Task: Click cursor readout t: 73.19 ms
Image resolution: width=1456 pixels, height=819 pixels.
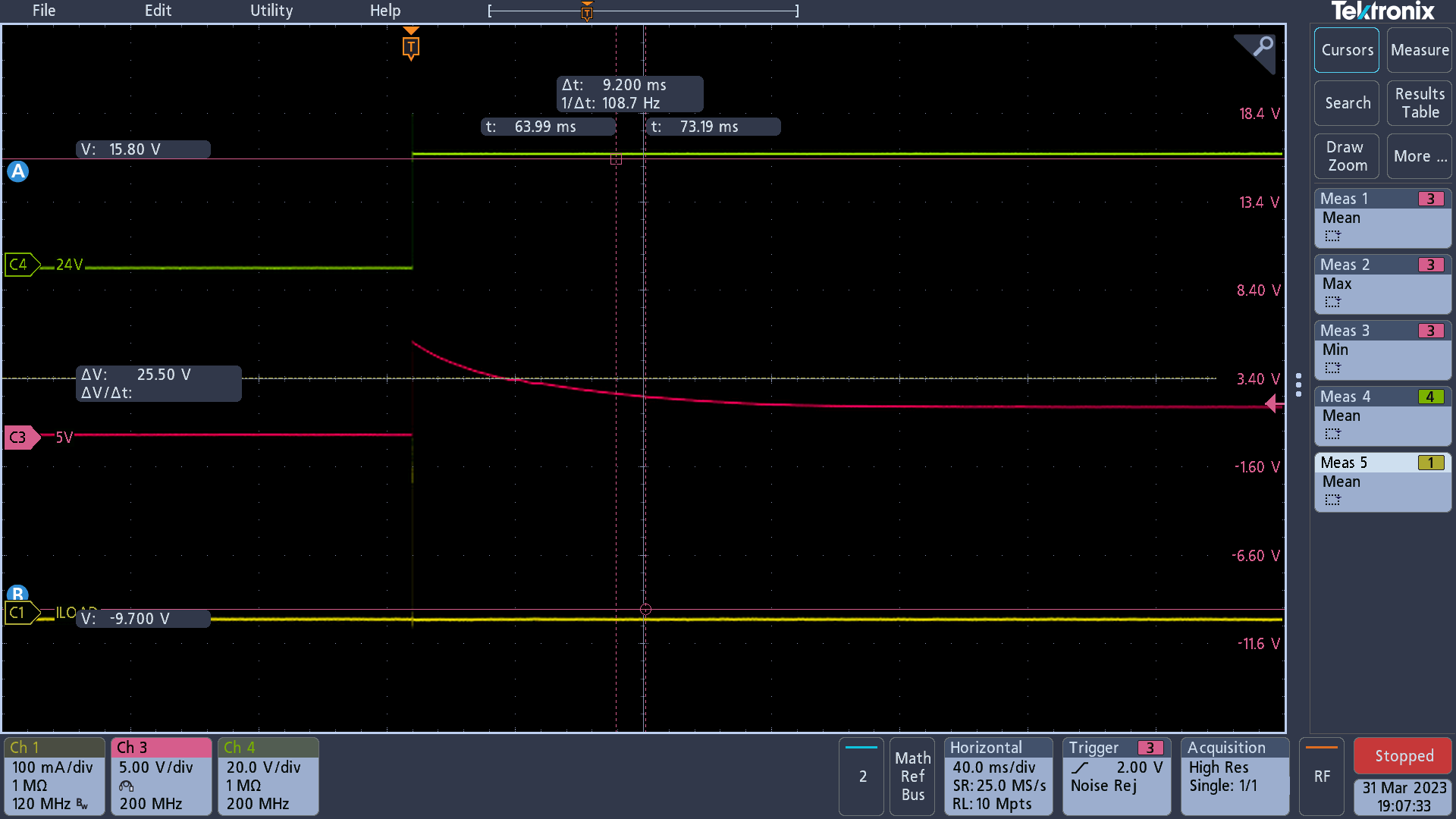Action: point(713,127)
